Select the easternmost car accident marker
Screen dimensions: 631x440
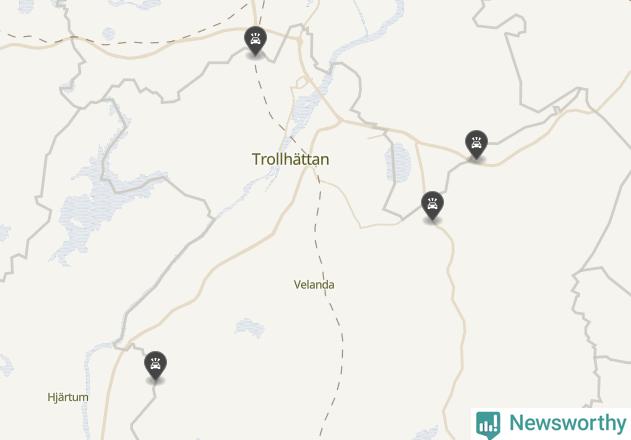[x=476, y=144]
